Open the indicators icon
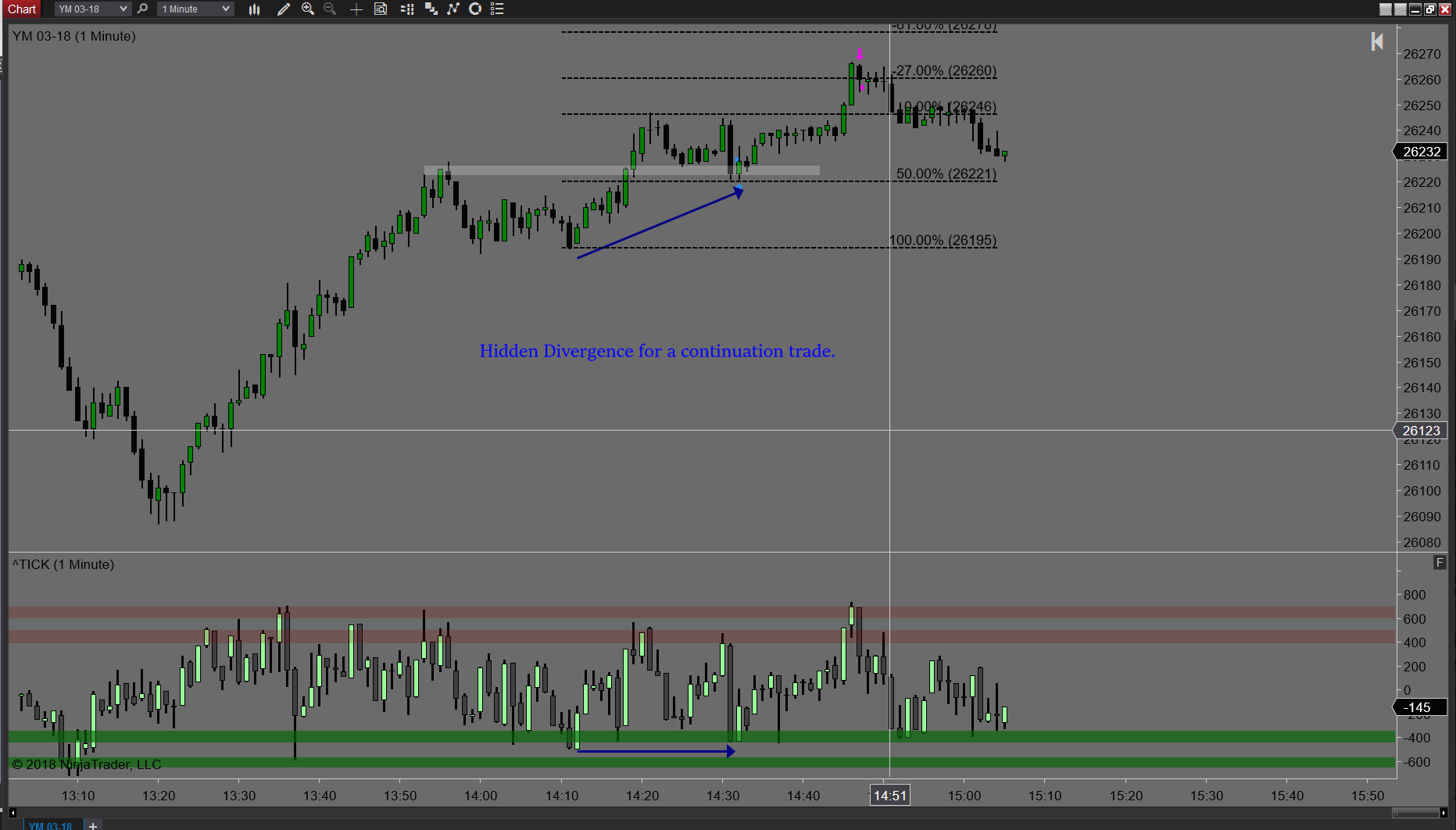The width and height of the screenshot is (1456, 830). [453, 9]
